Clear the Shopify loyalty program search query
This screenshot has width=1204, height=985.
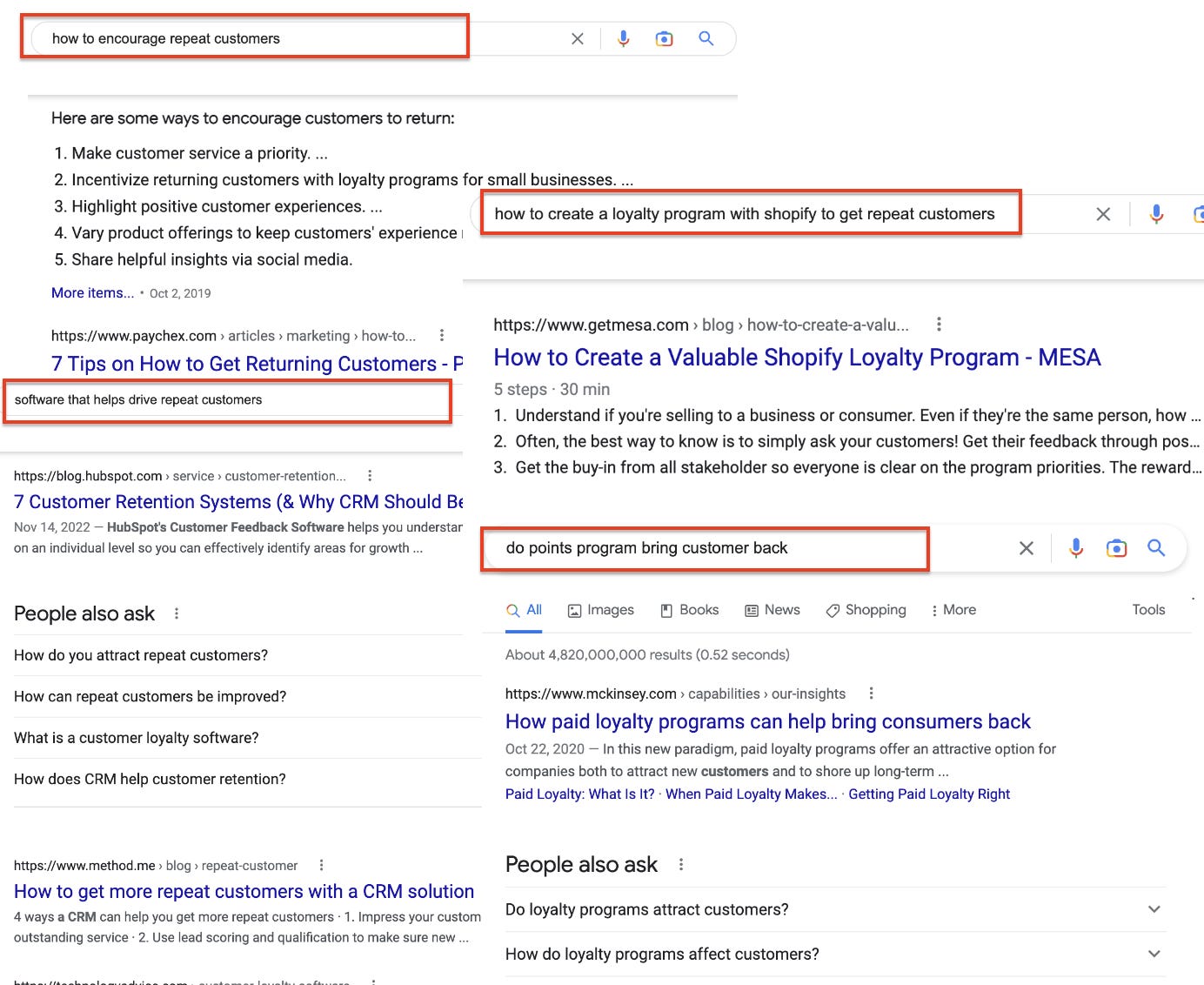(1103, 214)
